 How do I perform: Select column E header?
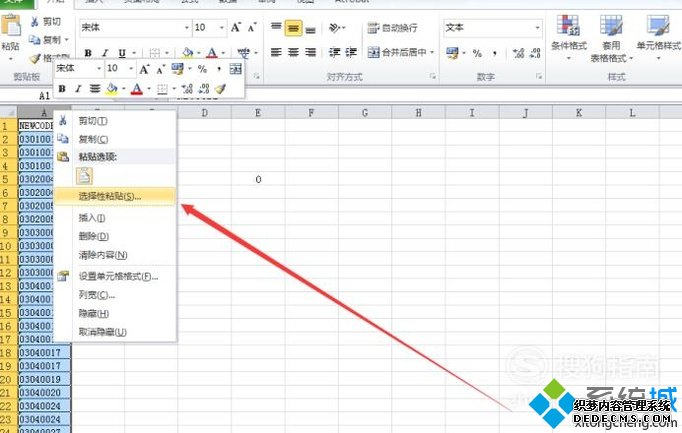pos(258,113)
